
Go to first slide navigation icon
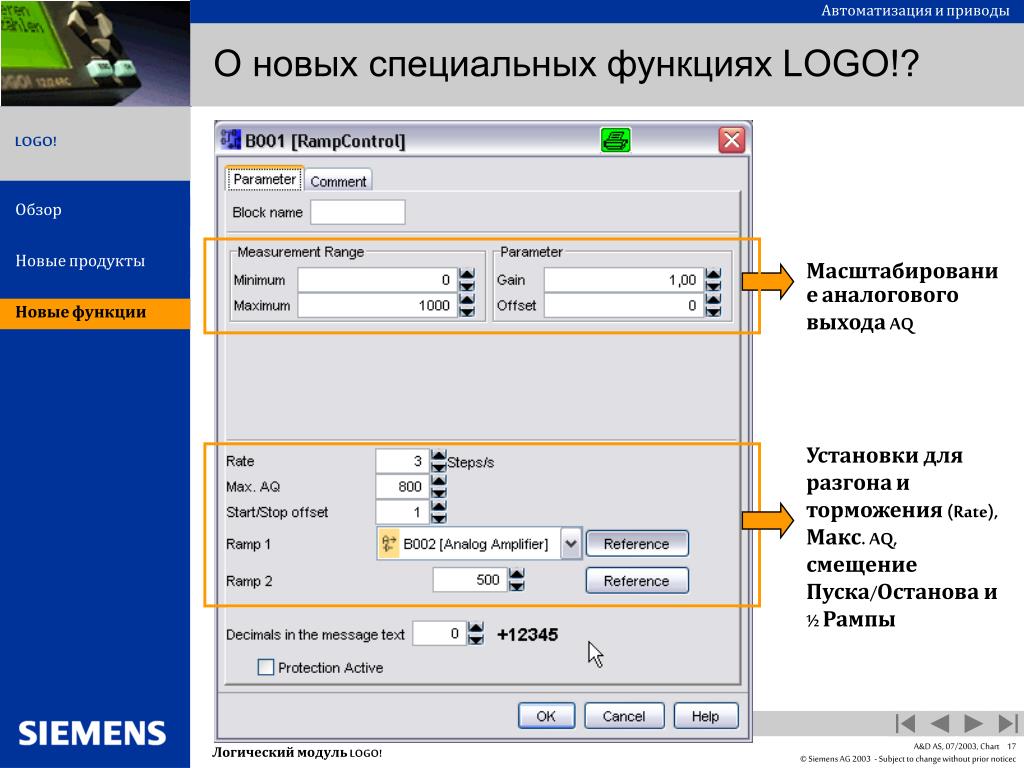(905, 723)
